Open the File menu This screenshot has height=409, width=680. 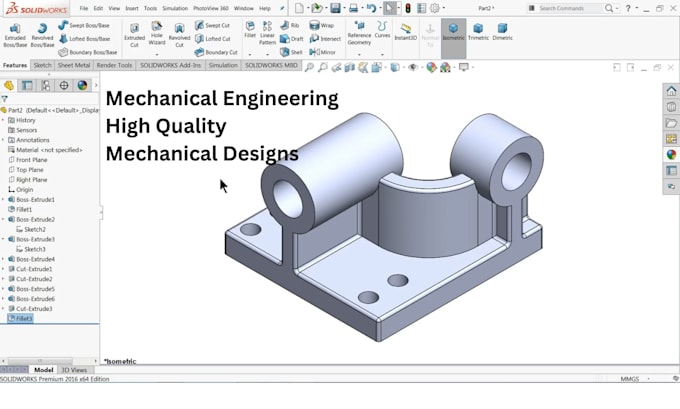coord(84,8)
